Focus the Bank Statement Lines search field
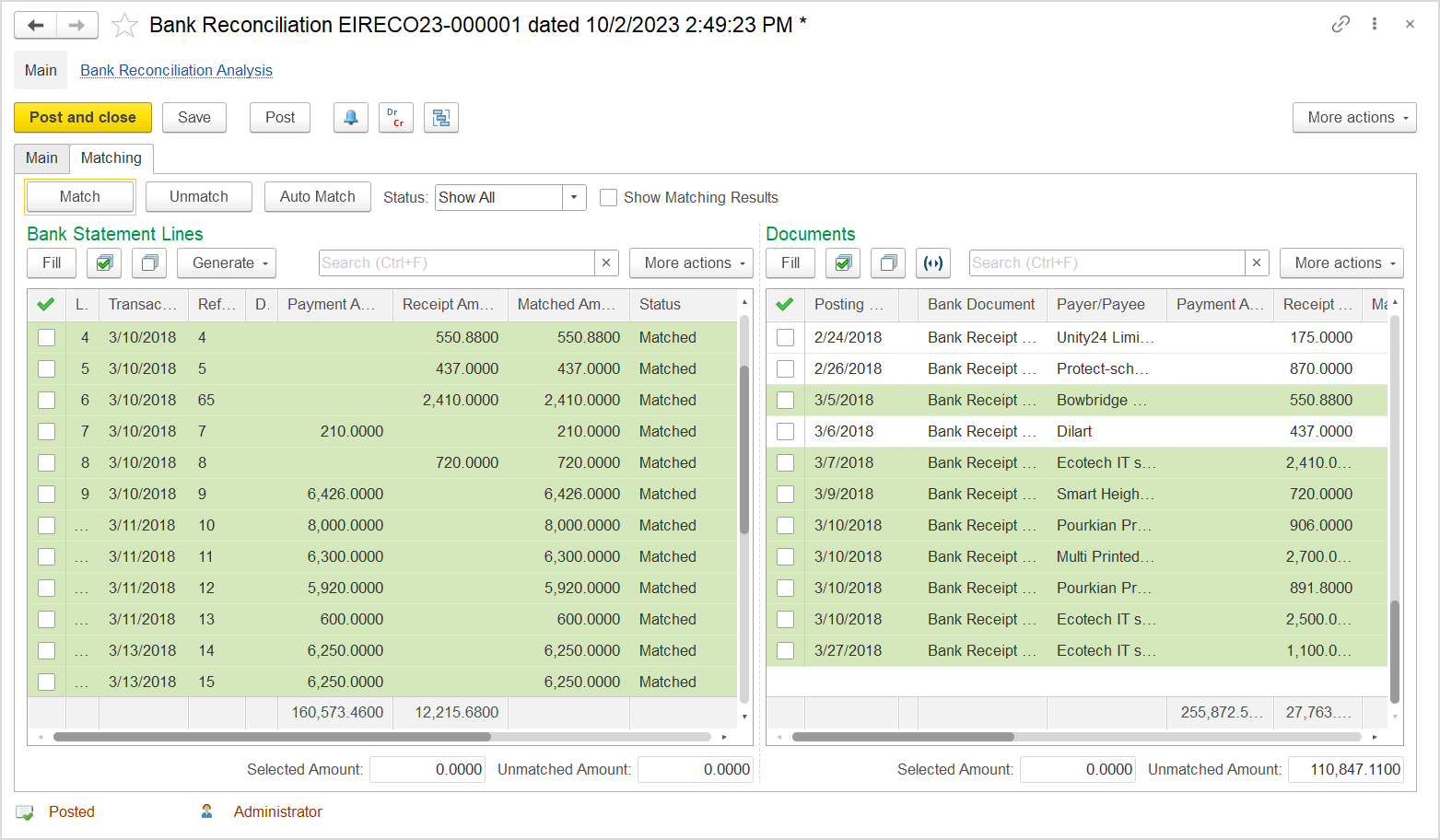 point(457,263)
